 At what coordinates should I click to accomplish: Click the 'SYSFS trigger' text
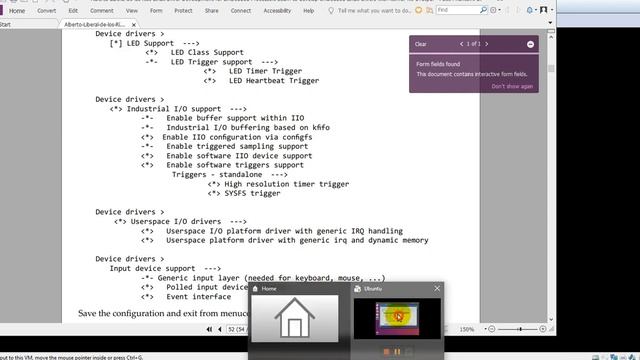[x=252, y=193]
